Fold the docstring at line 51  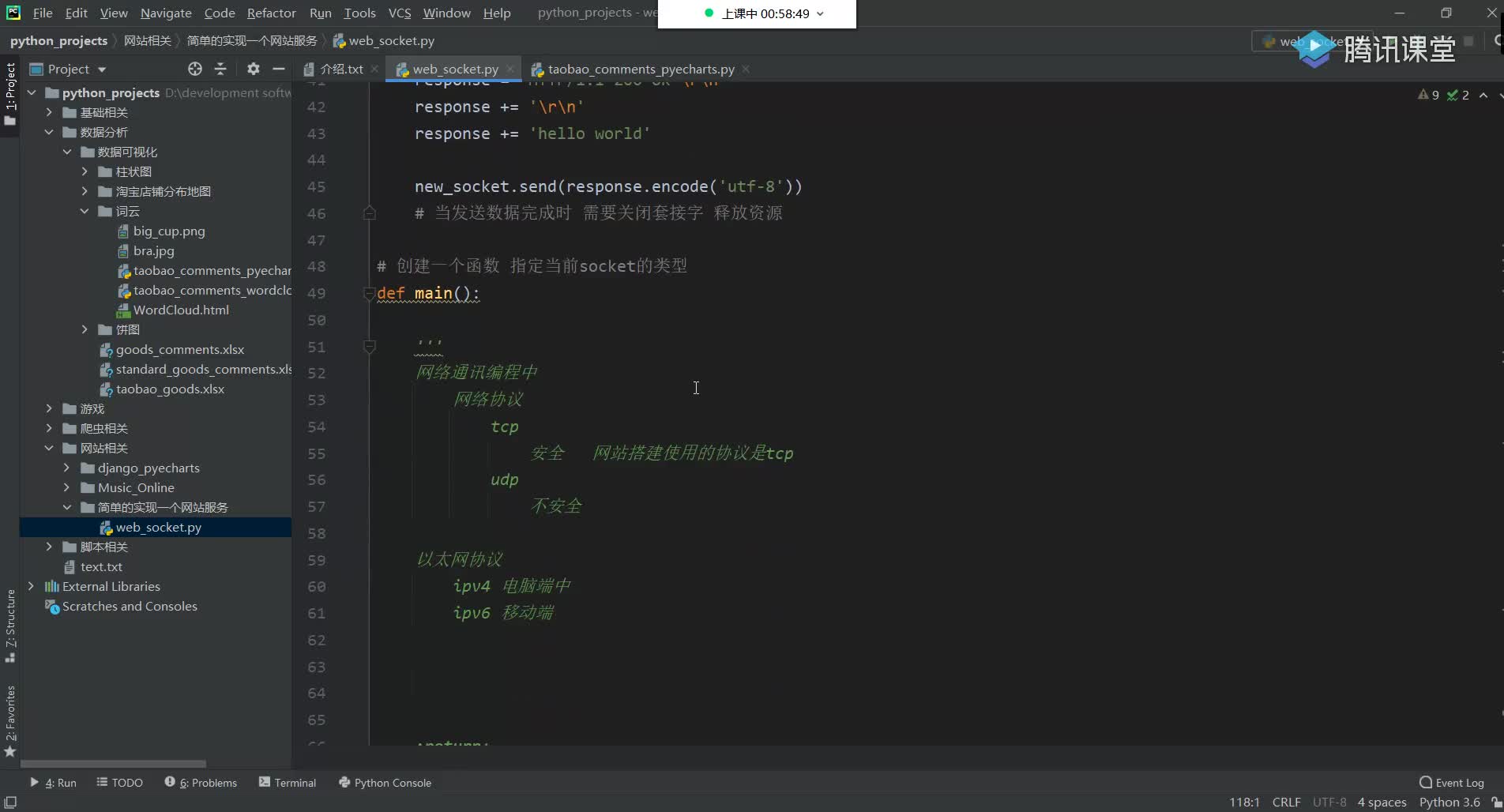369,346
